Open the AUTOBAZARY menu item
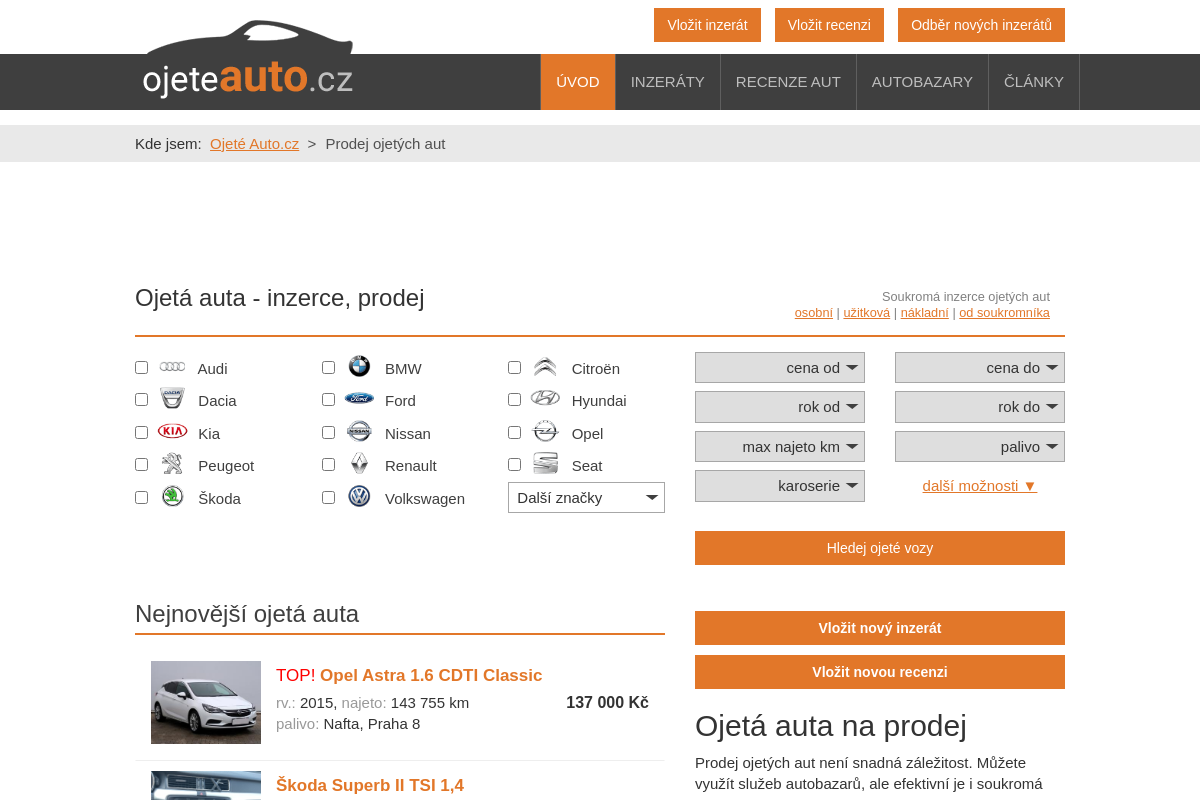The width and height of the screenshot is (1200, 800). [x=922, y=82]
